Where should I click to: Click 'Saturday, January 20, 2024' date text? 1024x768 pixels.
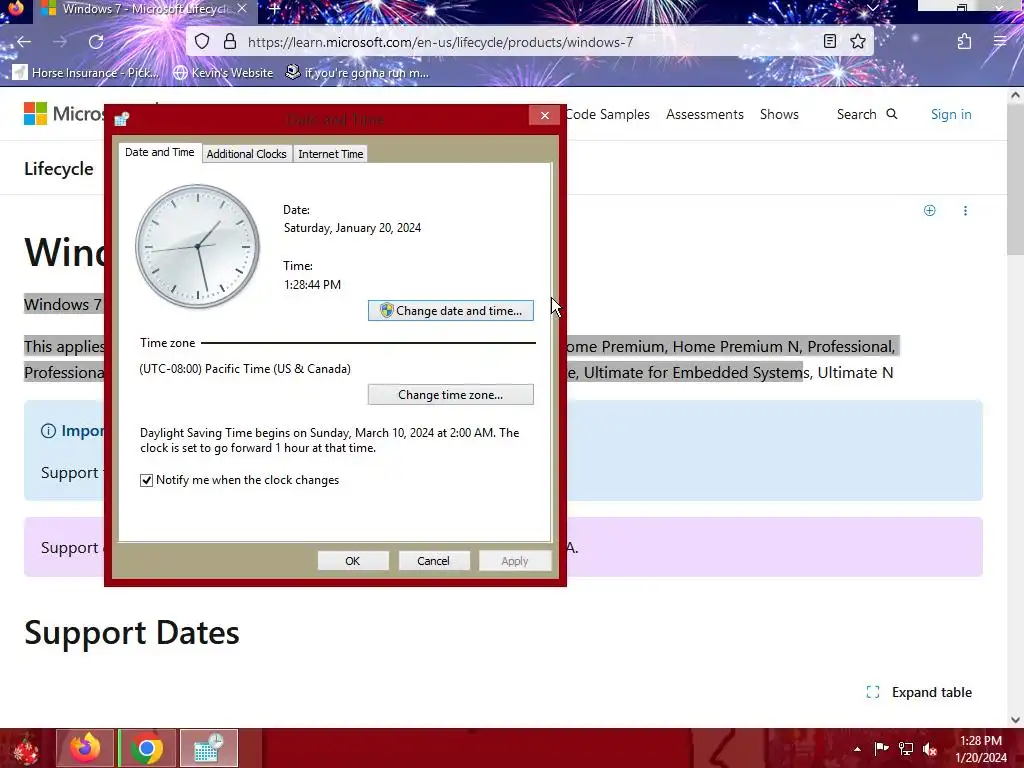tap(353, 228)
